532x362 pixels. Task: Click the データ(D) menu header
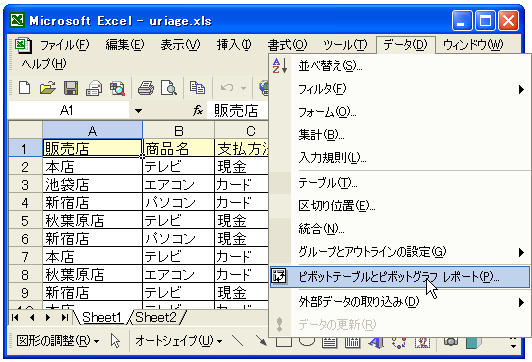[405, 45]
